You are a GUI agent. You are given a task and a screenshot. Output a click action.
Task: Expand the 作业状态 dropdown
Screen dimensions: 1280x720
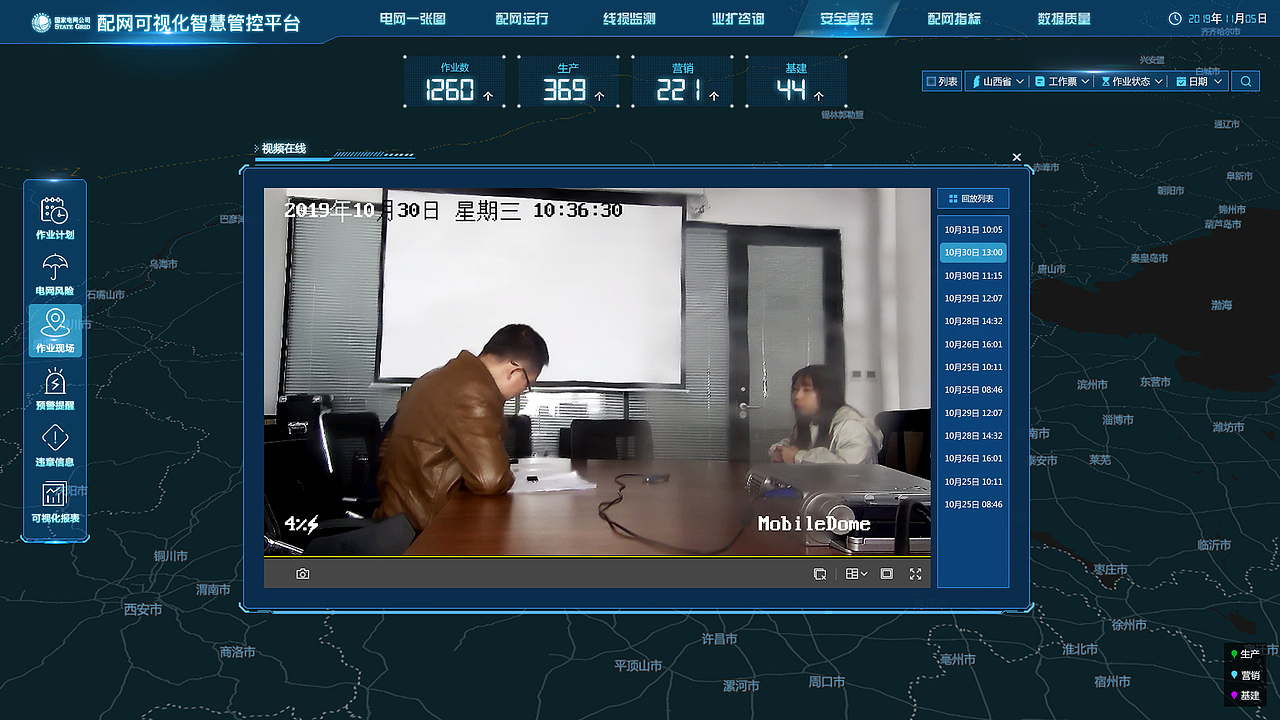point(1131,82)
